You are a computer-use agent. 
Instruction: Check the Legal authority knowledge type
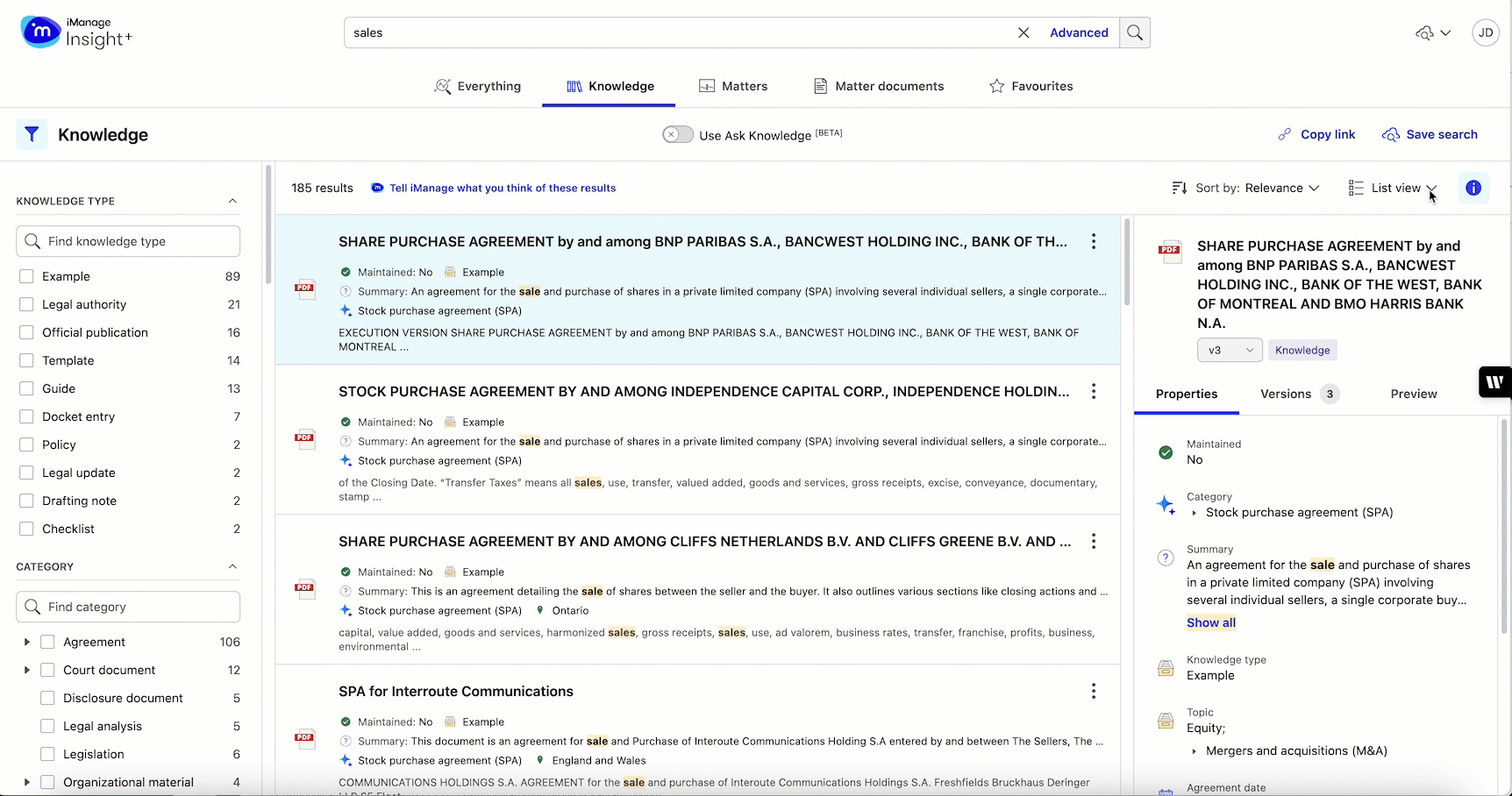coord(26,304)
